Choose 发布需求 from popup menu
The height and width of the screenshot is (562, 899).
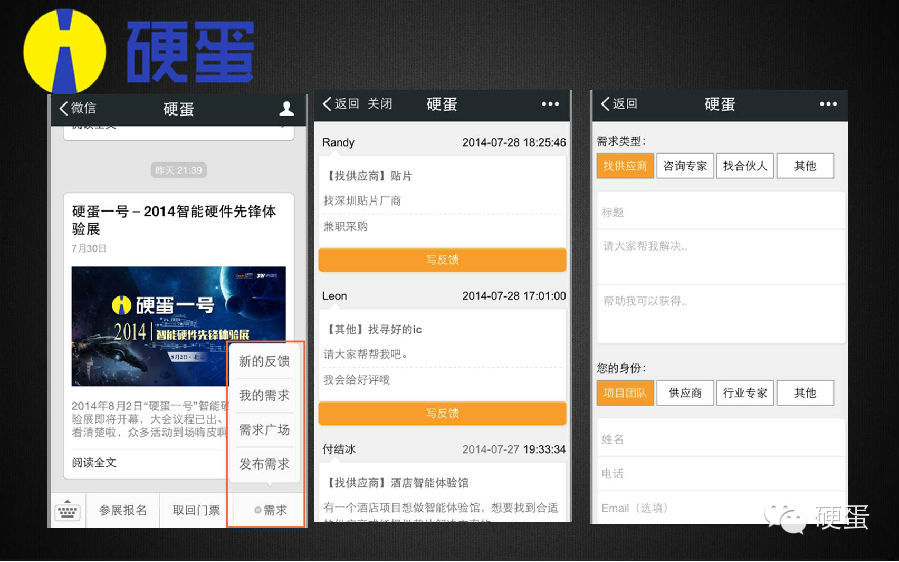tap(264, 464)
